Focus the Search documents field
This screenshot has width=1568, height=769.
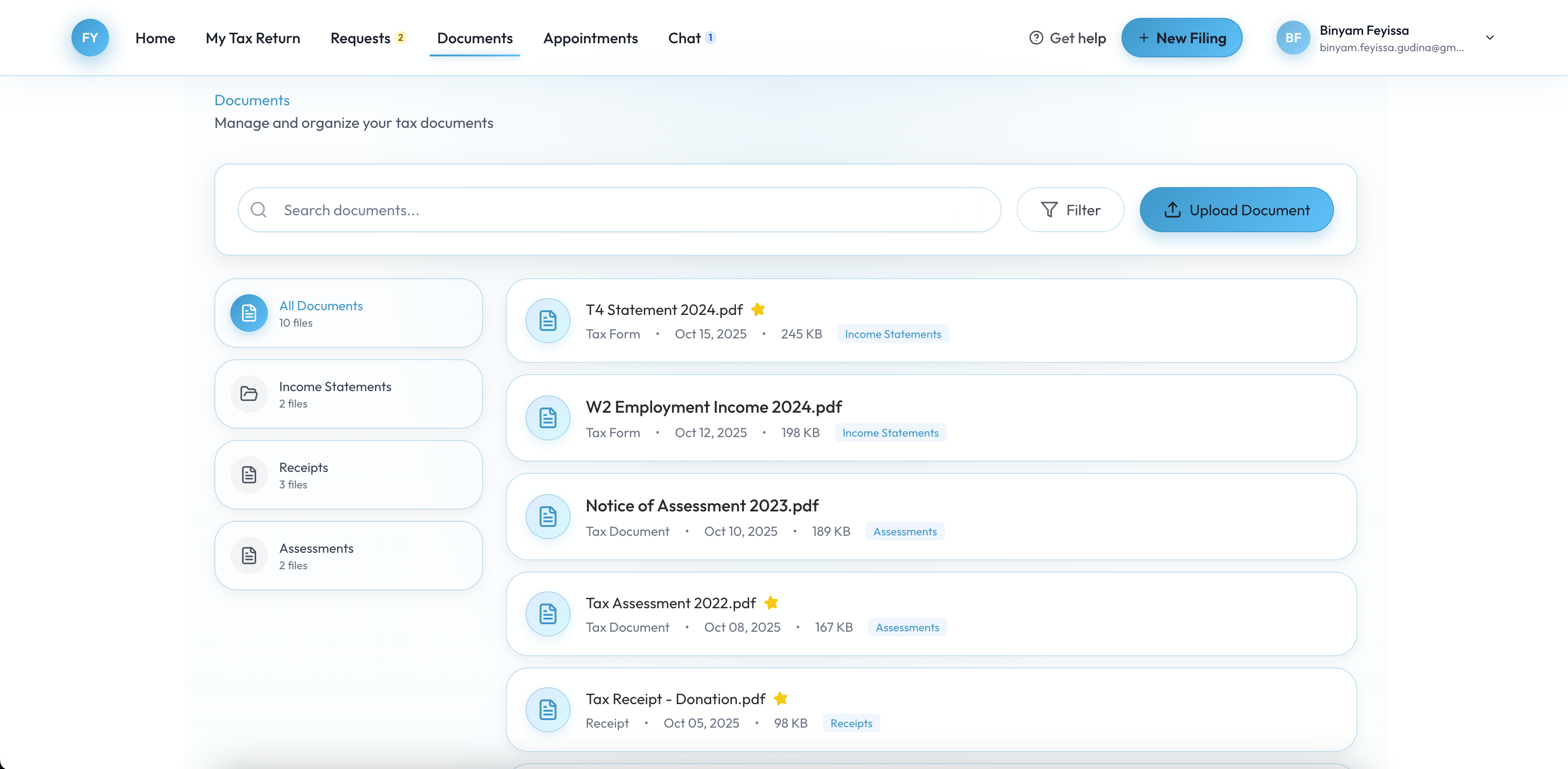tap(633, 210)
